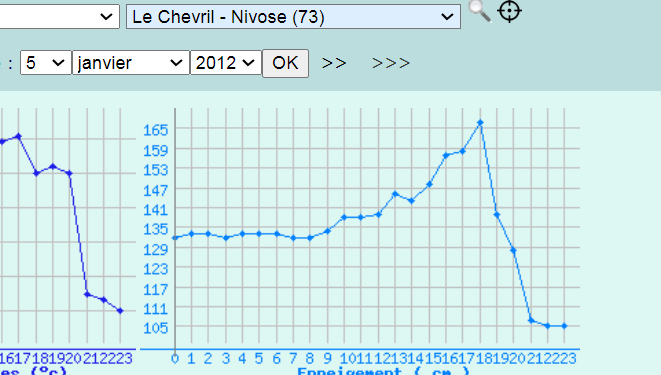Click the snow depth data point at hour 0

click(175, 238)
